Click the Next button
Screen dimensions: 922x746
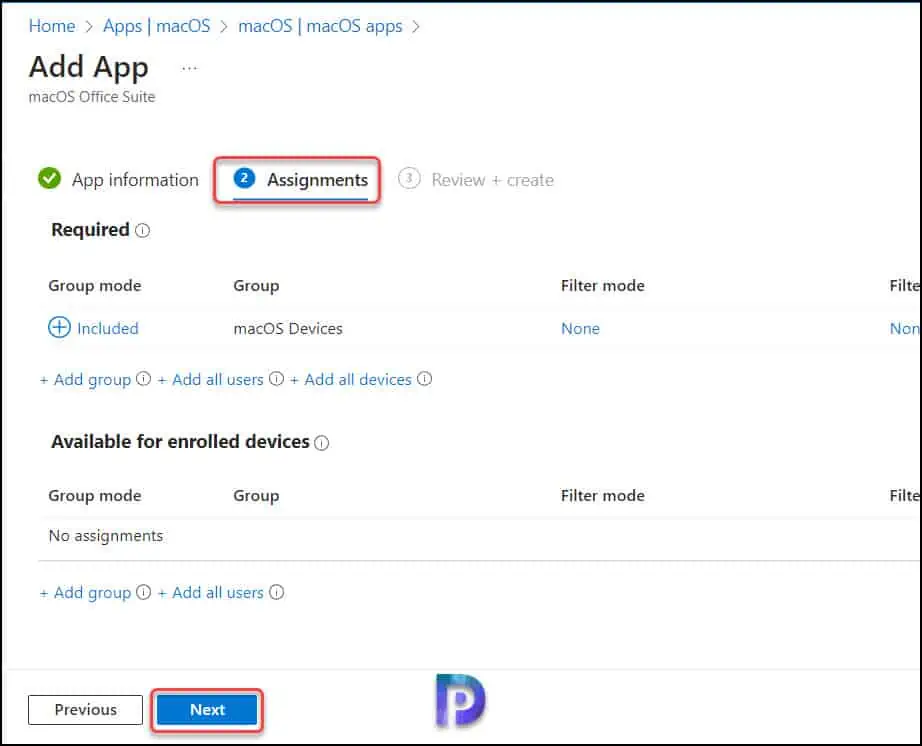pos(207,710)
